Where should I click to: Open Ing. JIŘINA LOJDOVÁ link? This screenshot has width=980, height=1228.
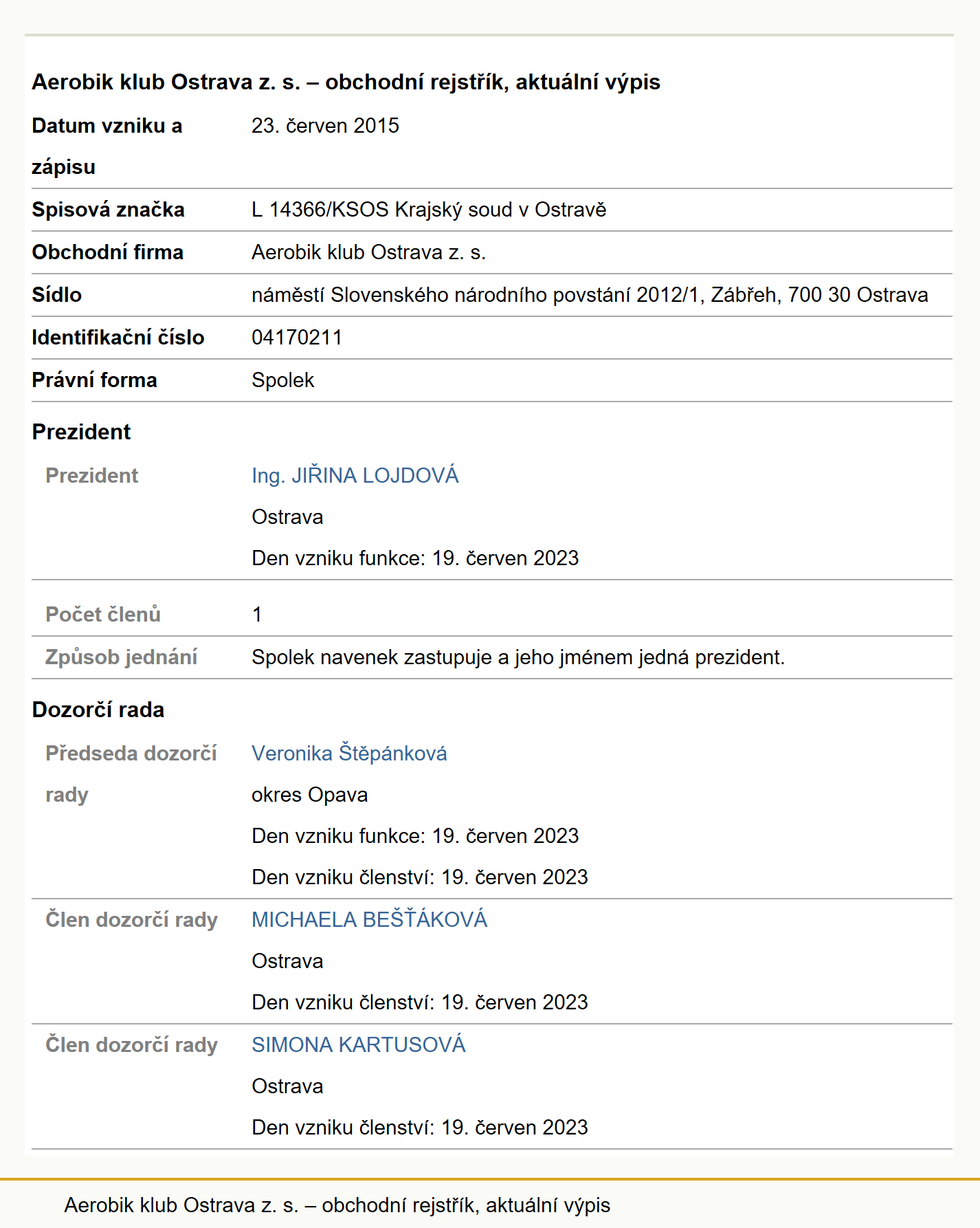(355, 476)
